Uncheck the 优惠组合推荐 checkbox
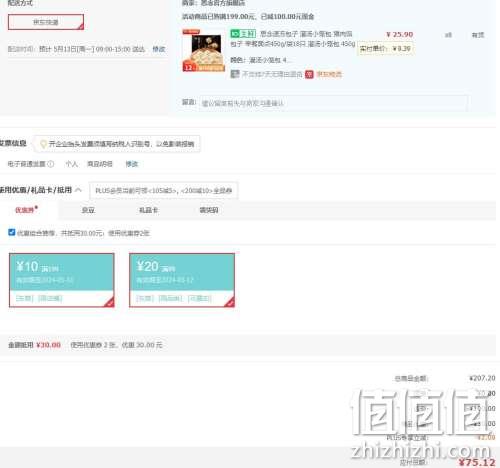 pos(12,232)
